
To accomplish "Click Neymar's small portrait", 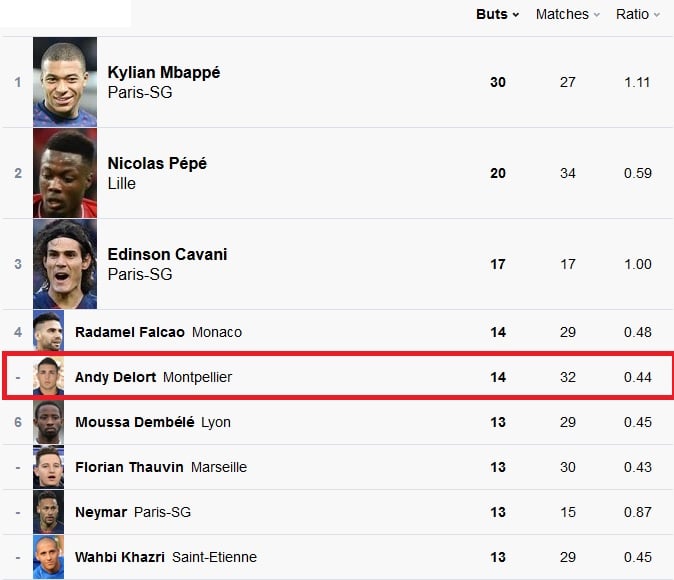I will click(49, 512).
